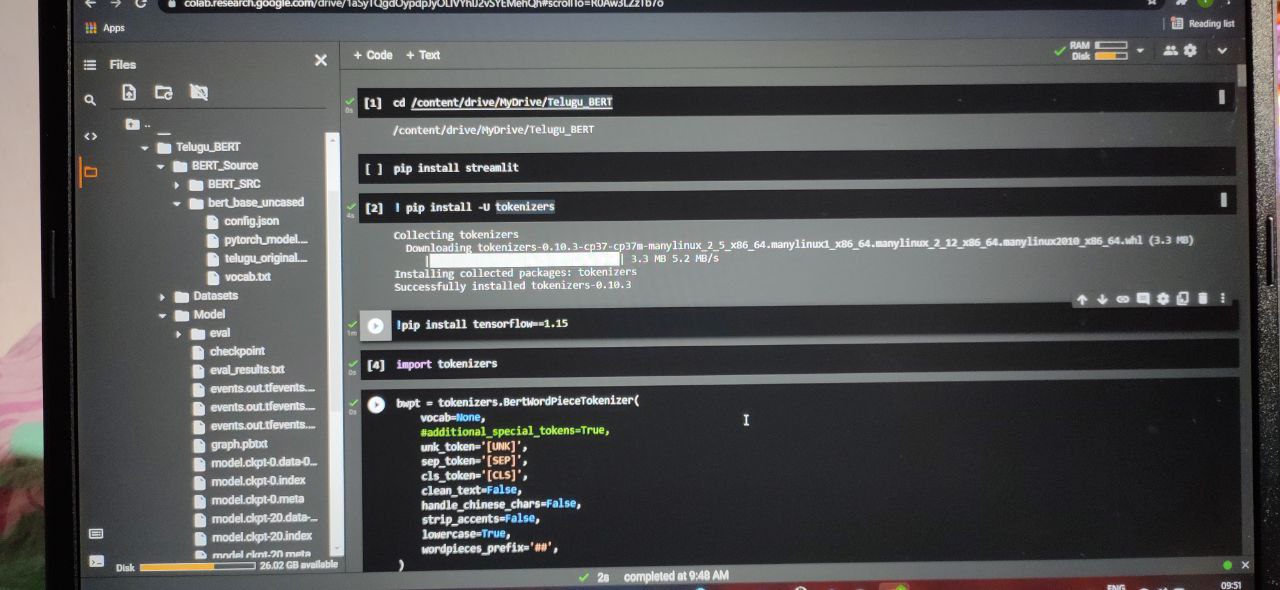
Task: Unmount Google Drive icon
Action: tap(199, 92)
